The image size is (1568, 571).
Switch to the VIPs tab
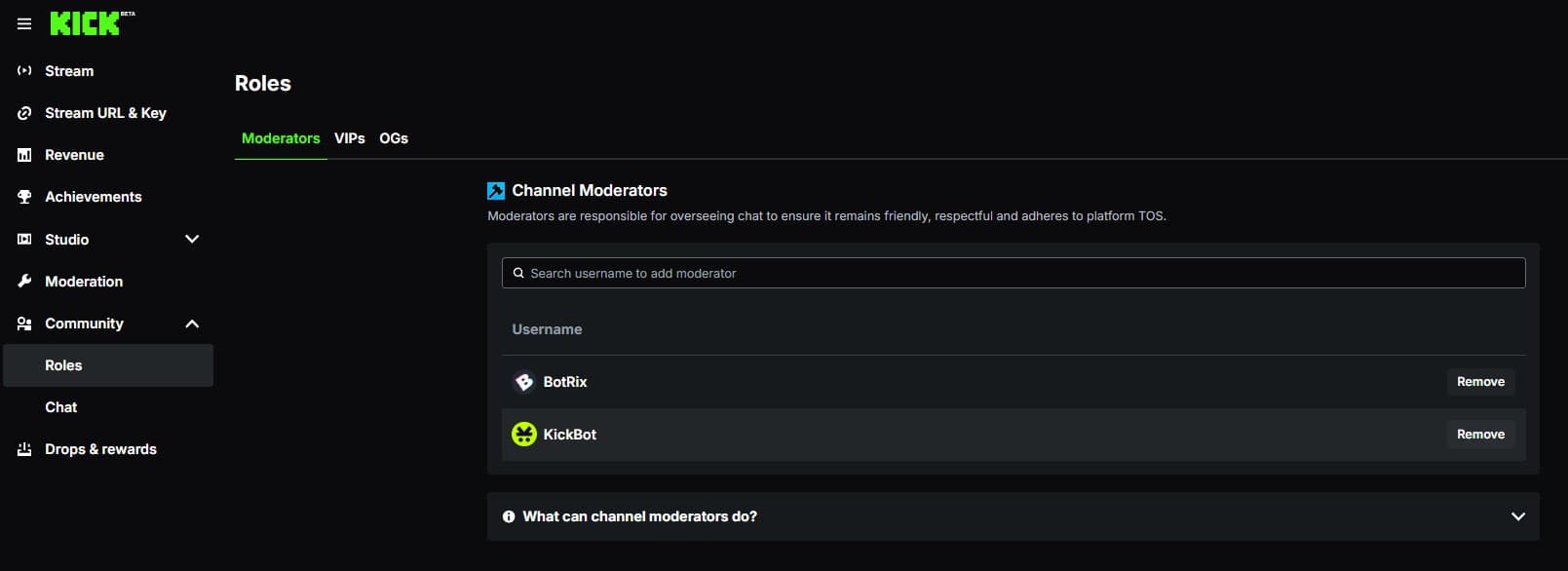350,138
